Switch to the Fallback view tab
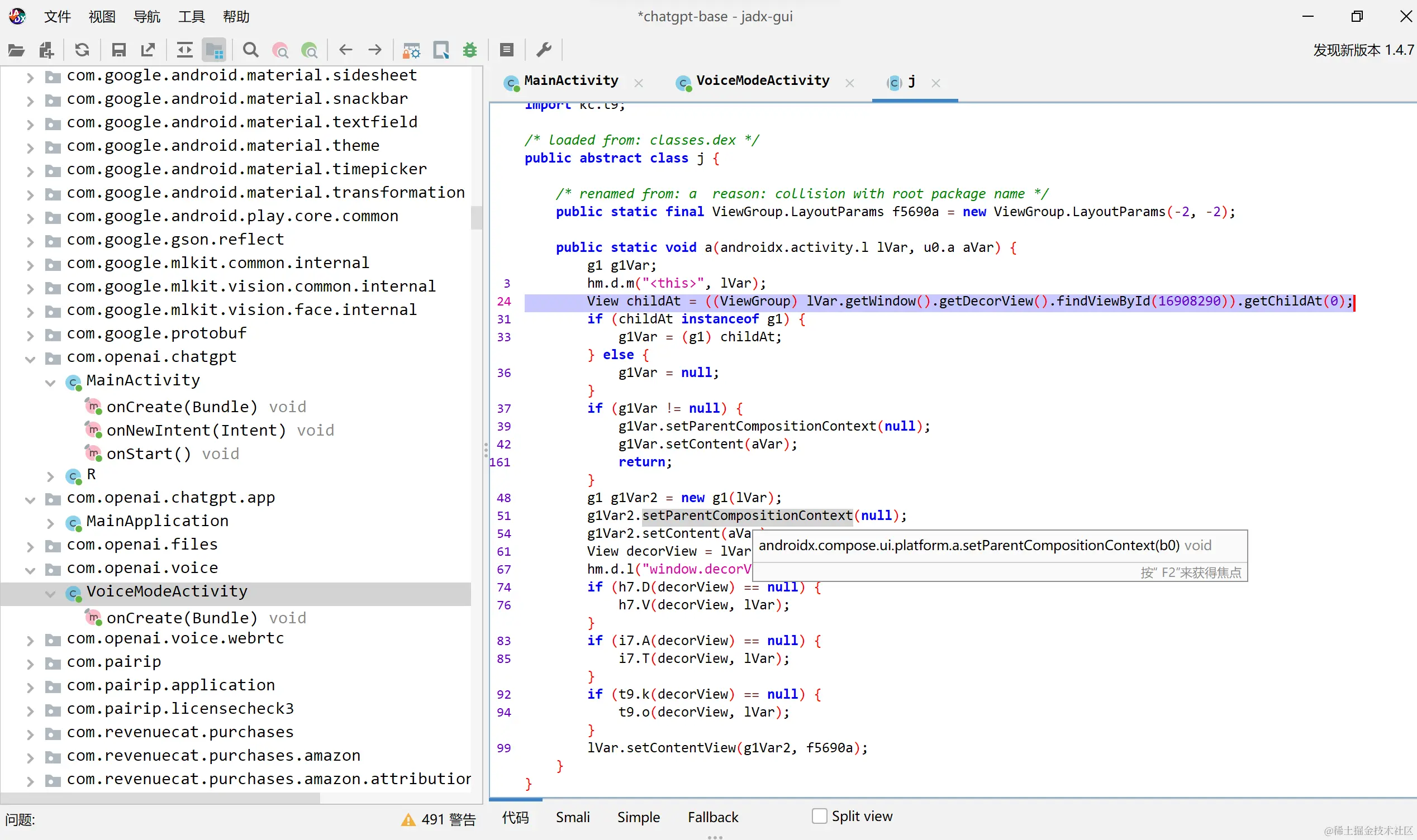Image resolution: width=1417 pixels, height=840 pixels. [713, 817]
